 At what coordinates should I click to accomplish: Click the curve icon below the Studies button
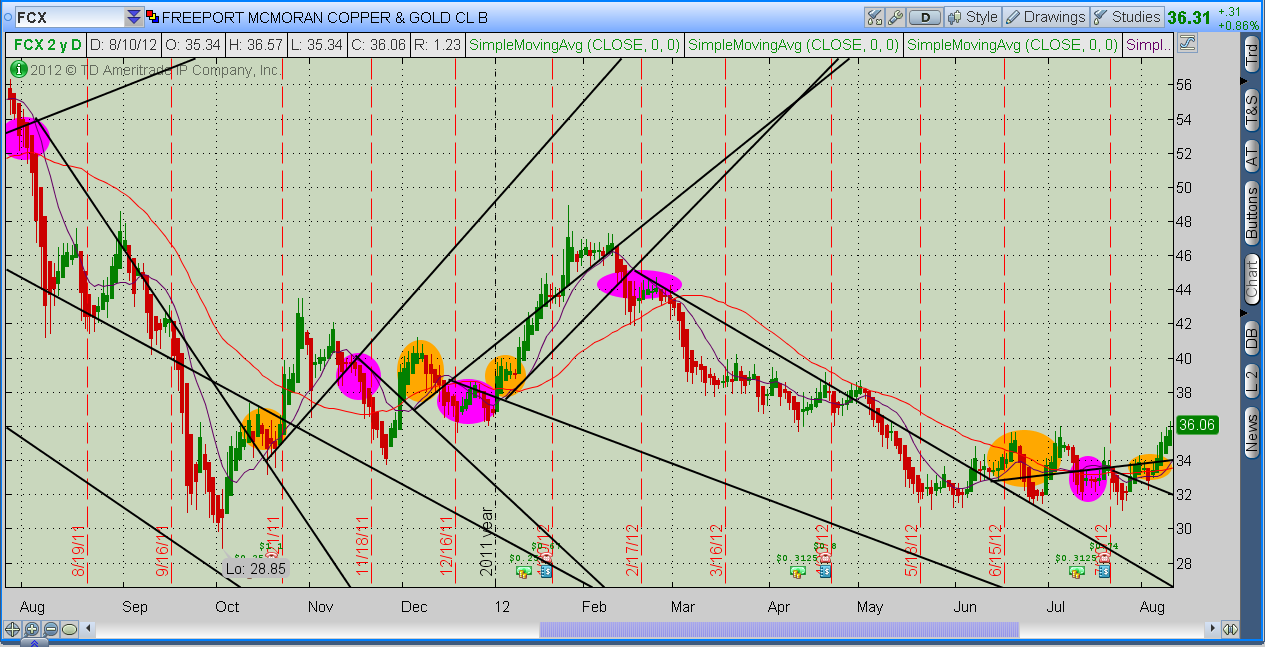pos(1187,44)
